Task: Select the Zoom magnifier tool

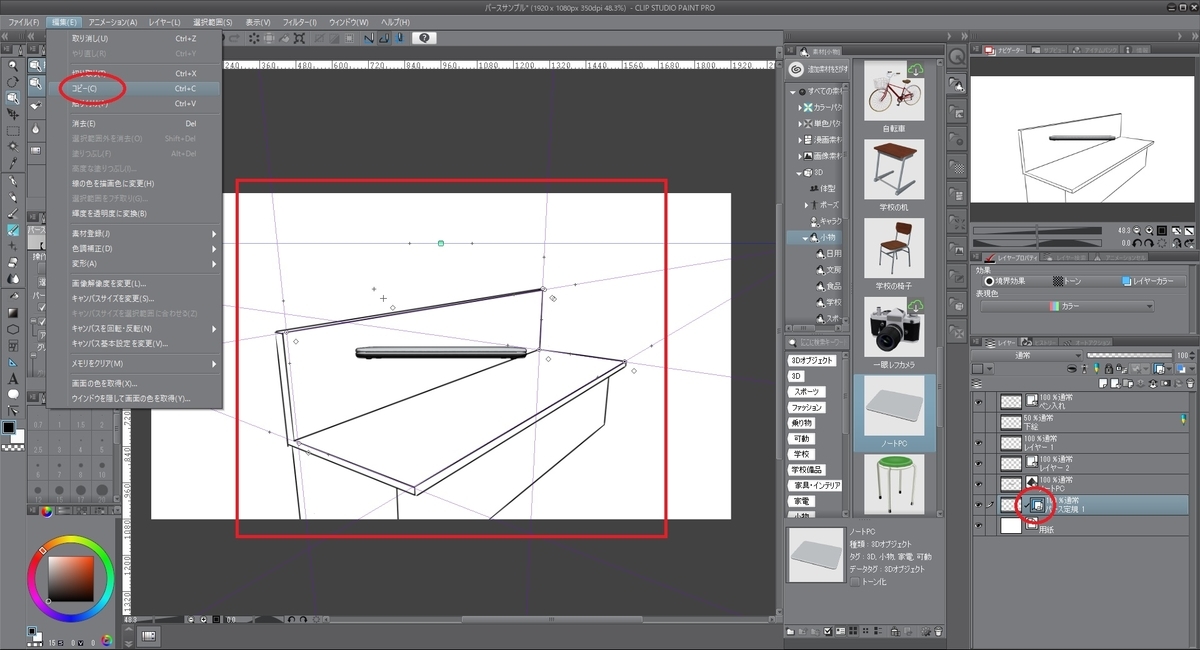Action: tap(13, 66)
